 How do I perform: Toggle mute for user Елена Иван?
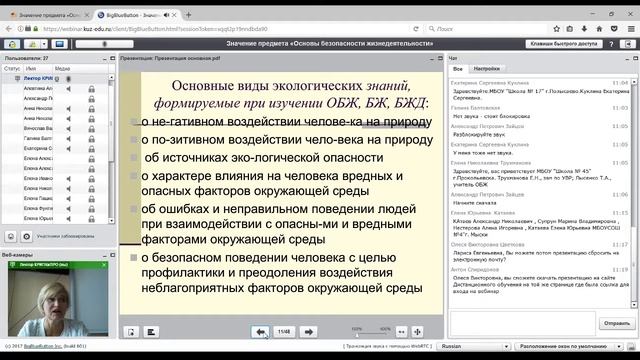coord(69,179)
